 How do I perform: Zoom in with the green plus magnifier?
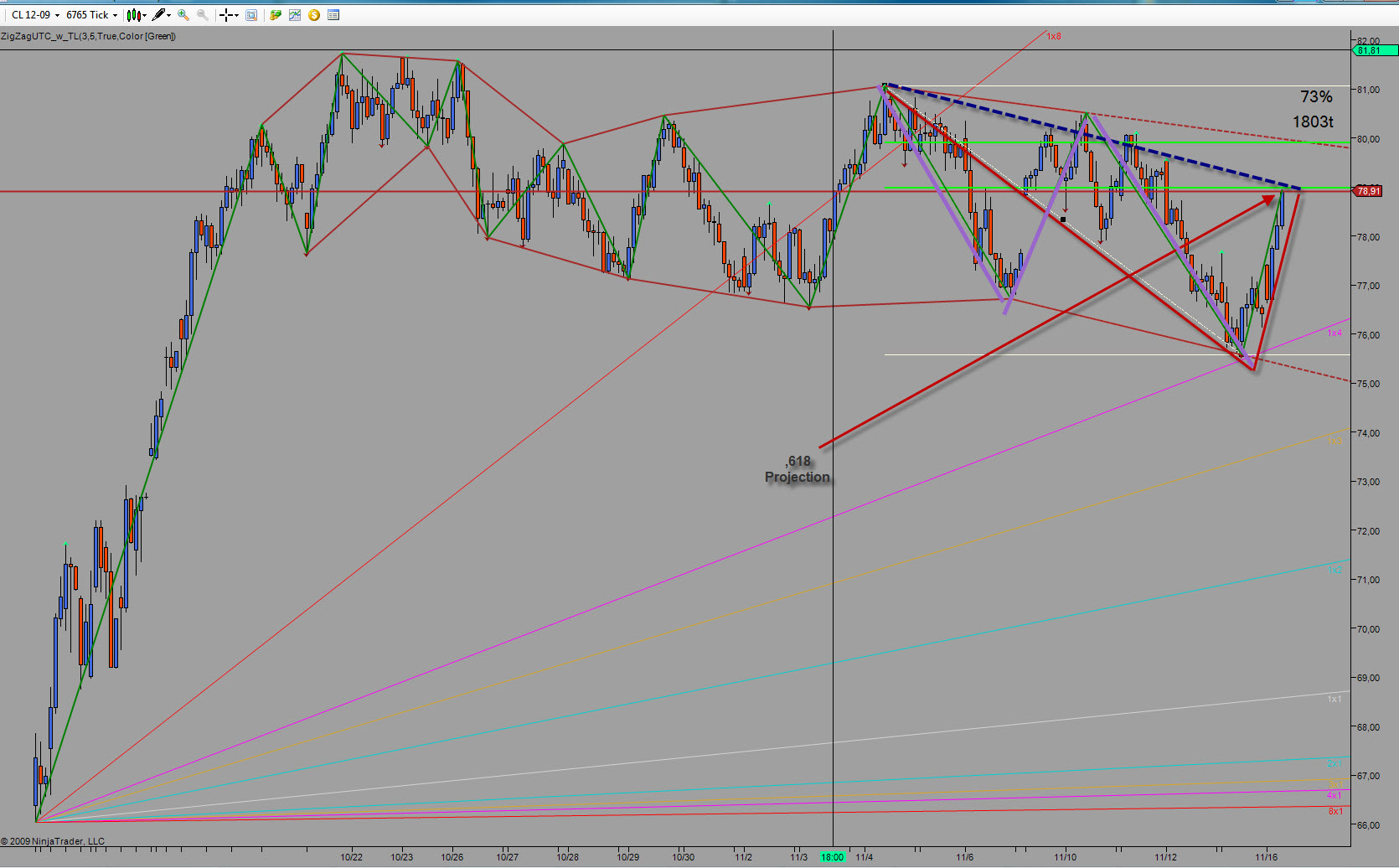pyautogui.click(x=183, y=15)
